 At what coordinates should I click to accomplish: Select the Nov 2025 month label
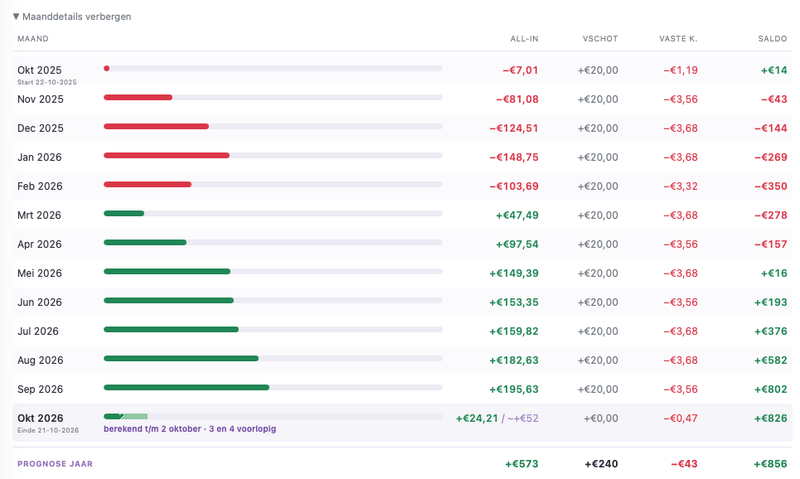tap(40, 99)
